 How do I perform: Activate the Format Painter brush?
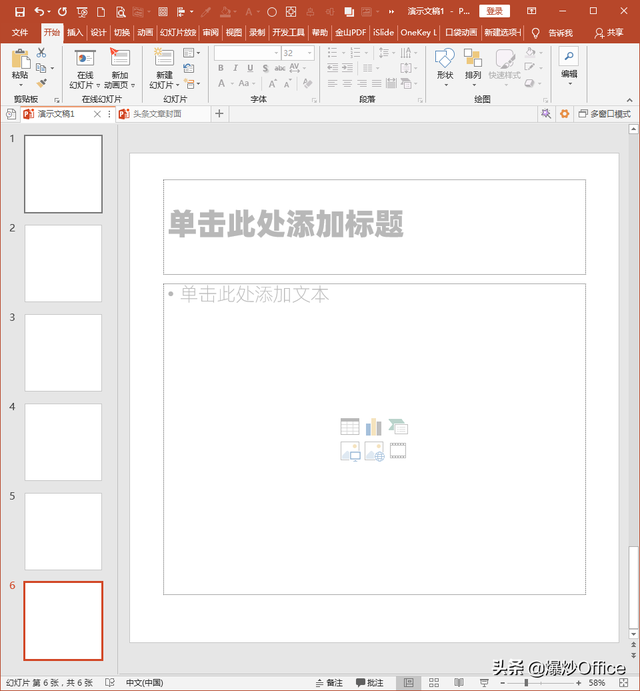click(x=41, y=83)
